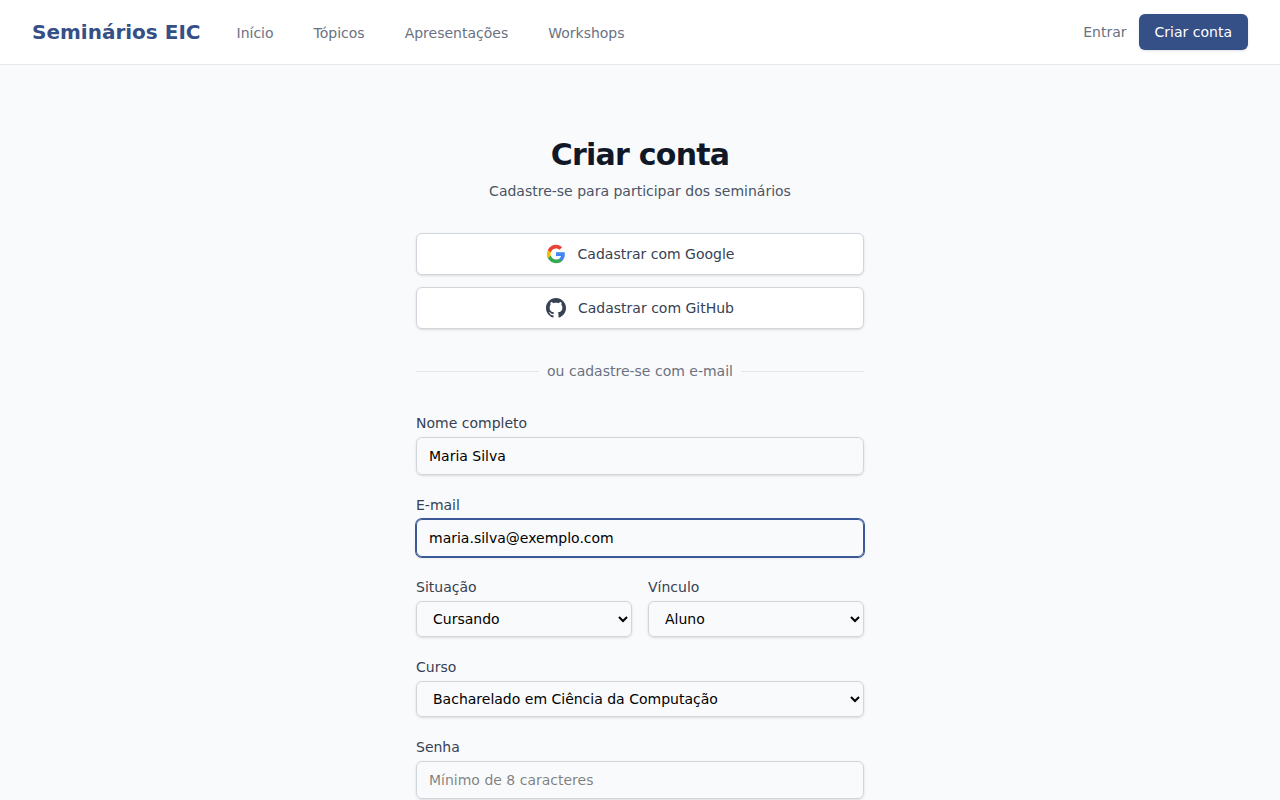Click the GitHub logo icon
The image size is (1280, 800).
tap(556, 308)
